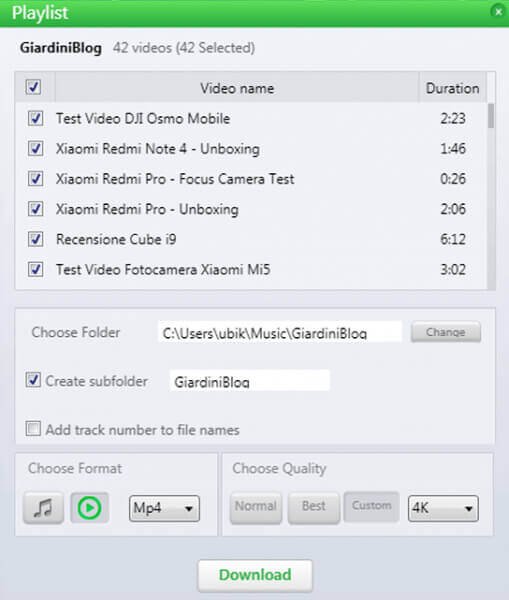This screenshot has width=509, height=600.
Task: Uncheck Test Video DJI Osmo Mobile
Action: coord(36,118)
